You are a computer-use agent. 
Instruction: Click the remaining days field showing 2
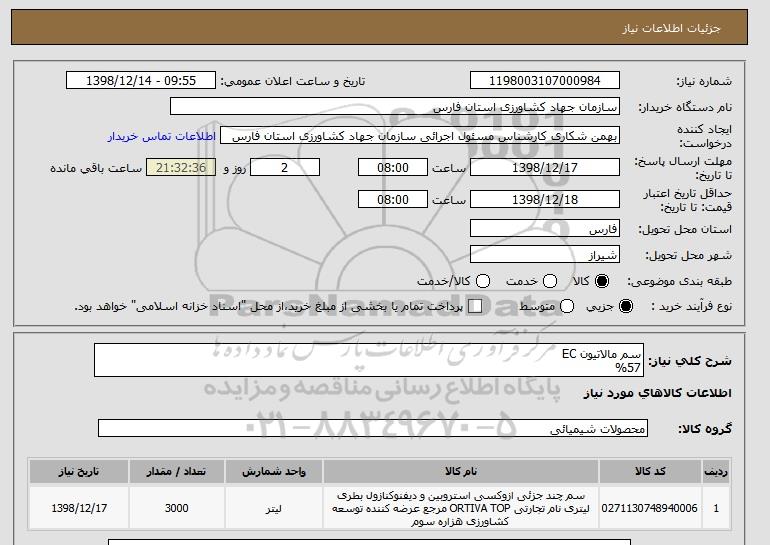[285, 167]
